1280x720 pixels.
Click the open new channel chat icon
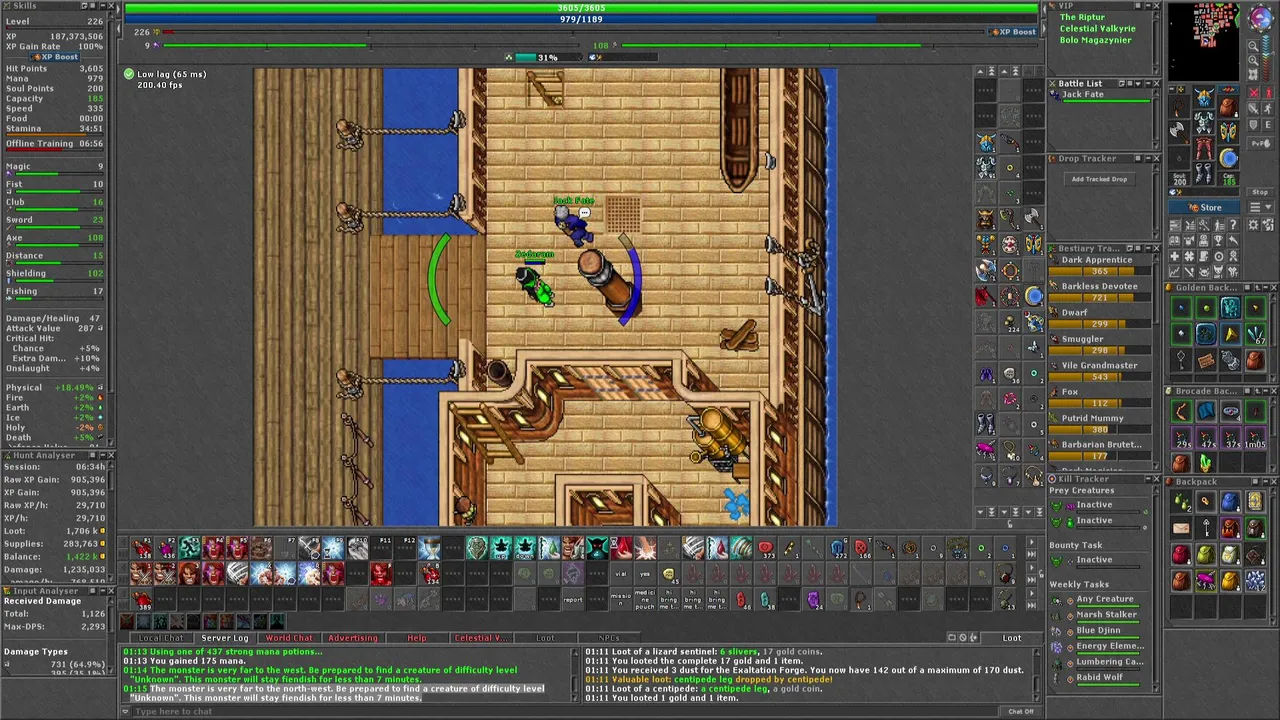(952, 637)
